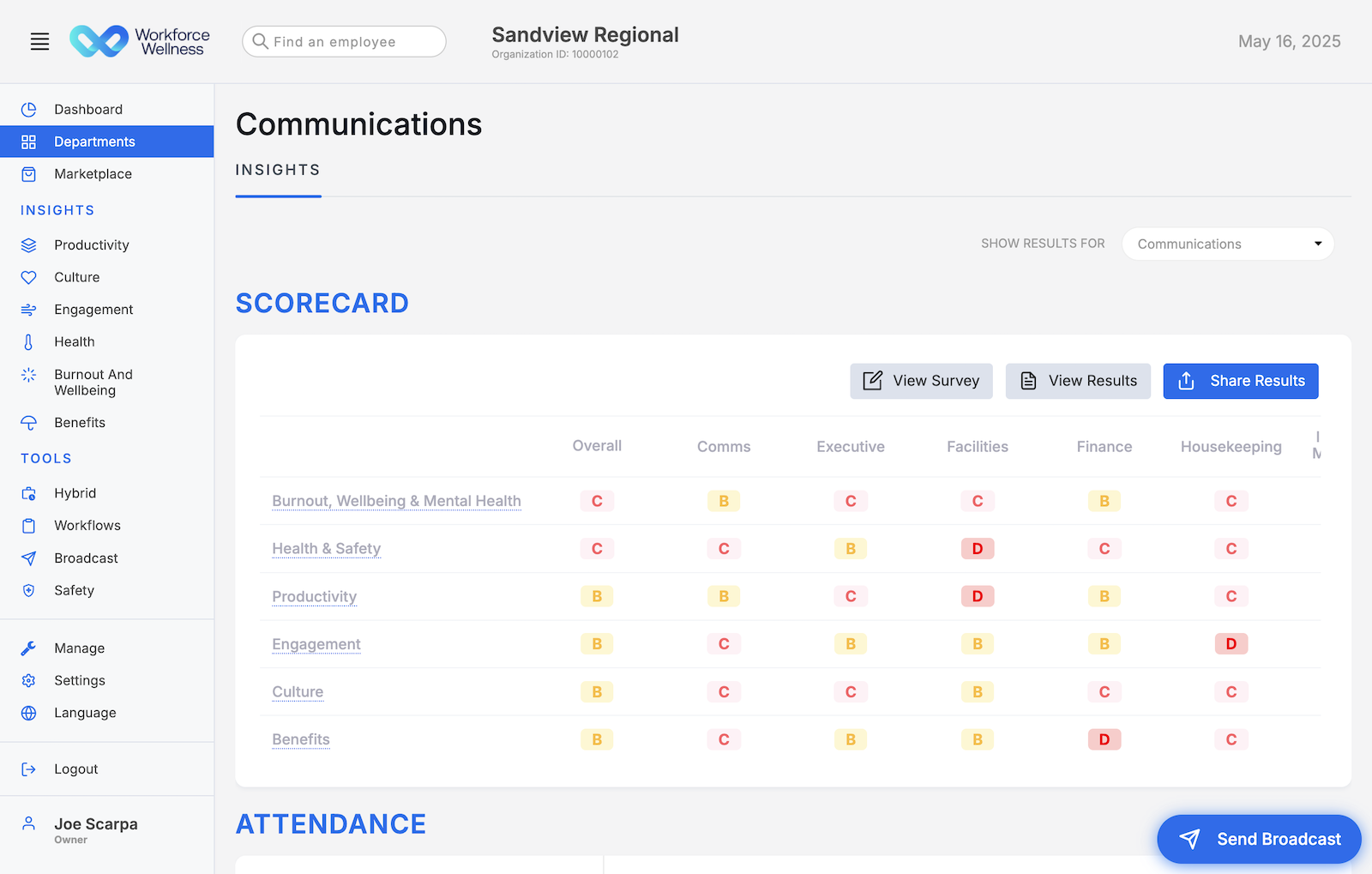Click the Share Results button
The image size is (1372, 874).
[x=1240, y=381]
